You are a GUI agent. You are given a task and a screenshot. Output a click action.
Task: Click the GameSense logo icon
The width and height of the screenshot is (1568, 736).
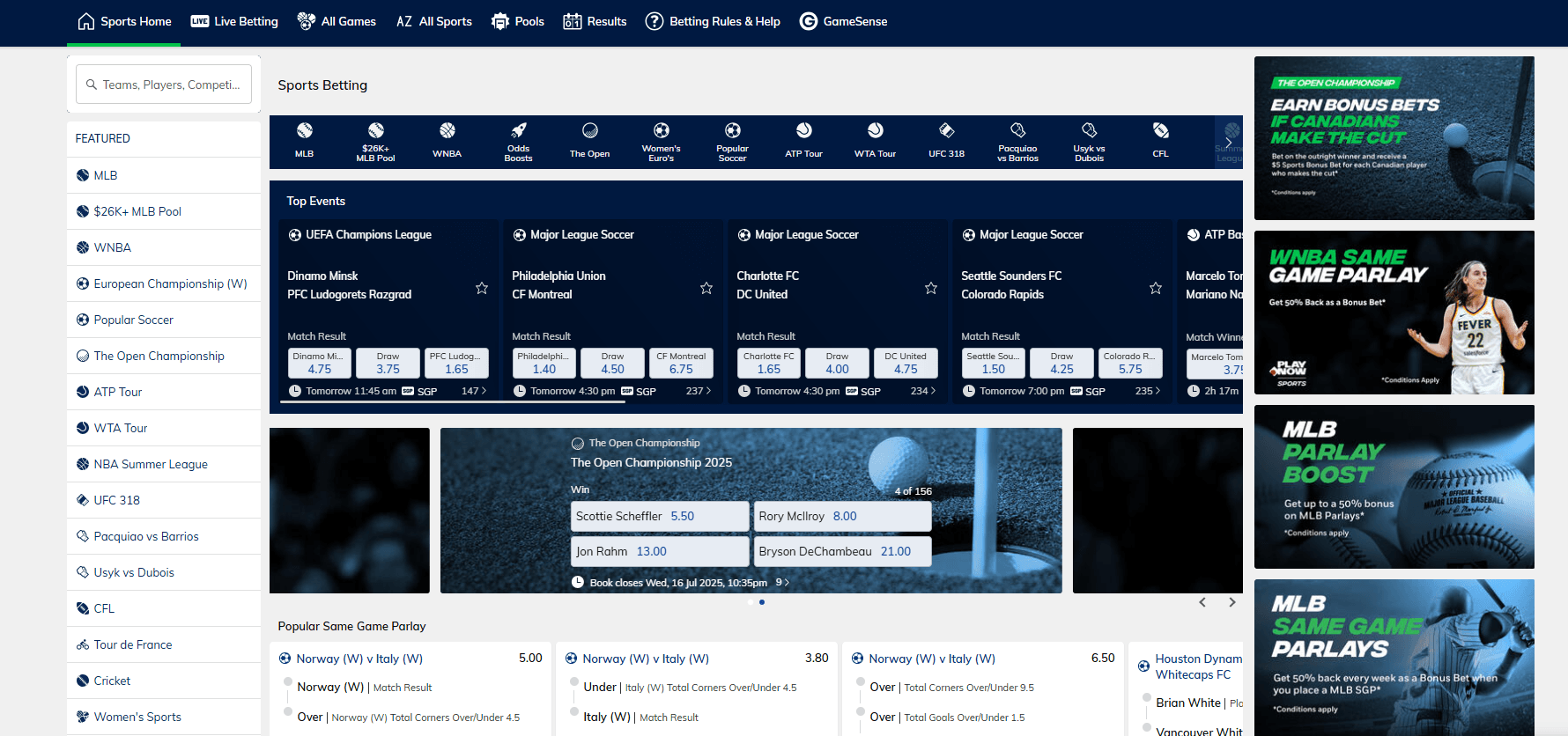coord(809,21)
